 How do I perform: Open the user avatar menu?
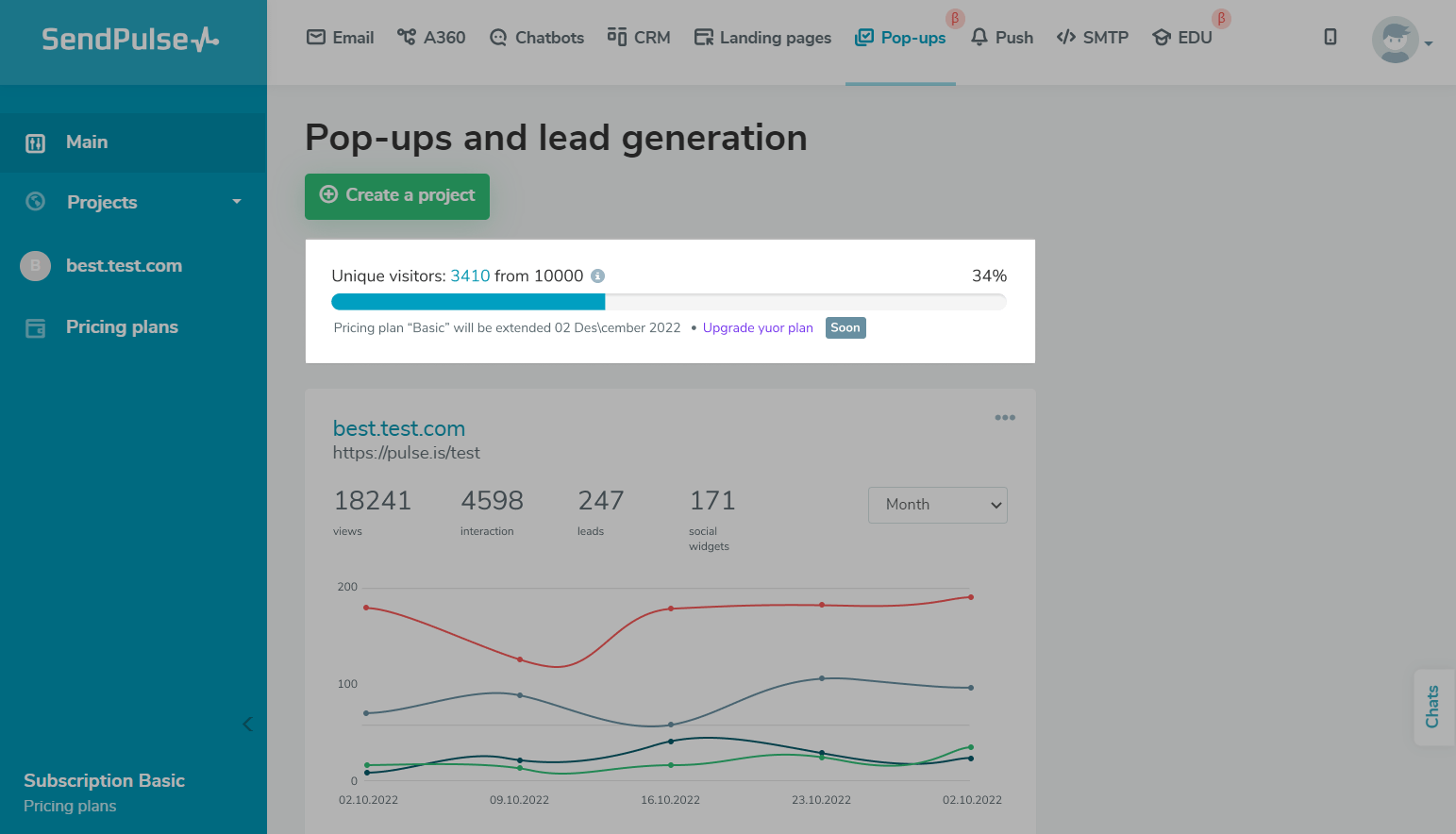[x=1395, y=40]
